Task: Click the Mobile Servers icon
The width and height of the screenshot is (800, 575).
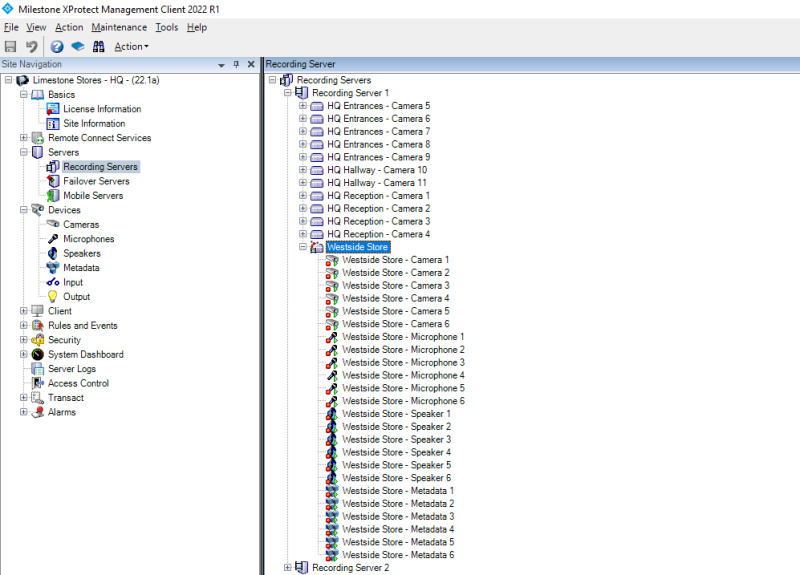Action: 53,195
